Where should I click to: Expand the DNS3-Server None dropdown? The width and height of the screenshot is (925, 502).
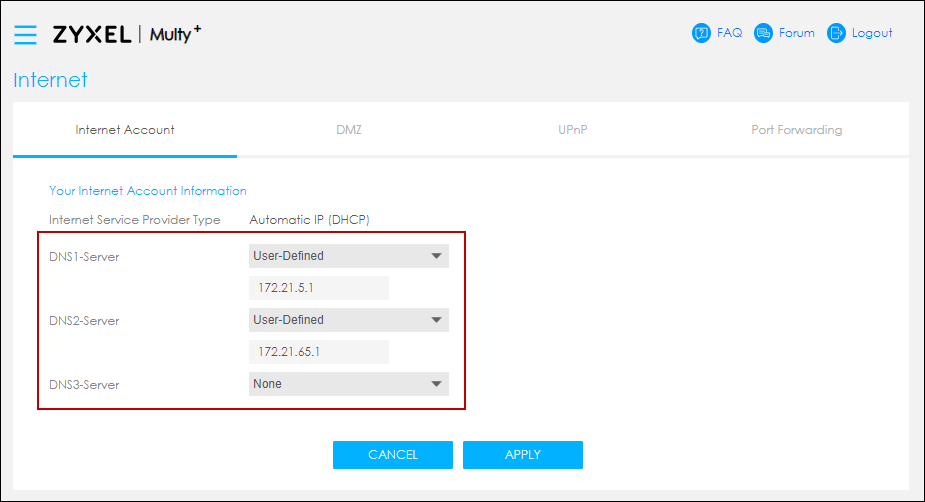[x=349, y=384]
